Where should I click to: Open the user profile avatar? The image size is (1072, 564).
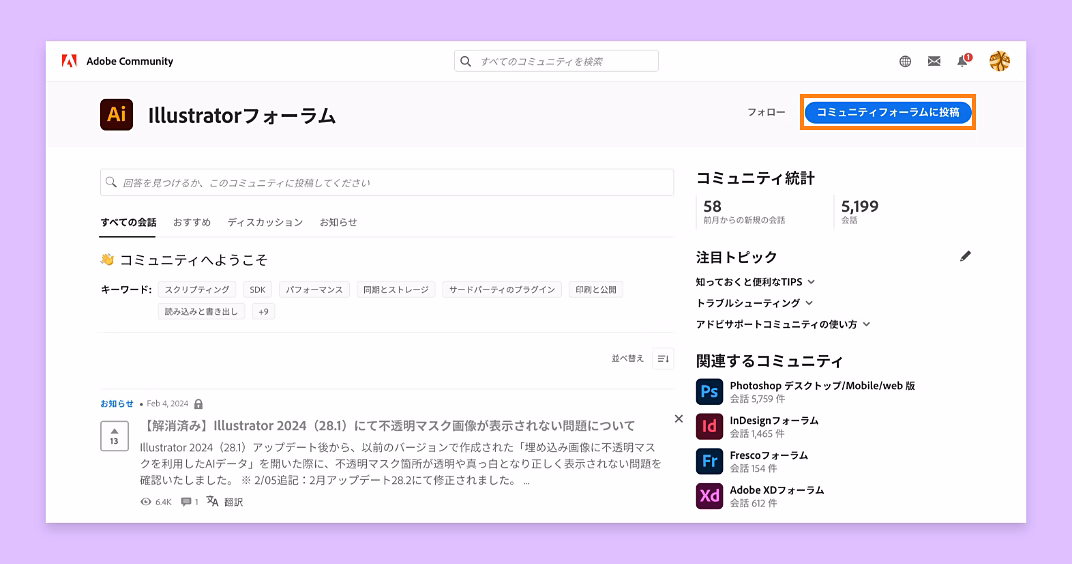point(1000,61)
